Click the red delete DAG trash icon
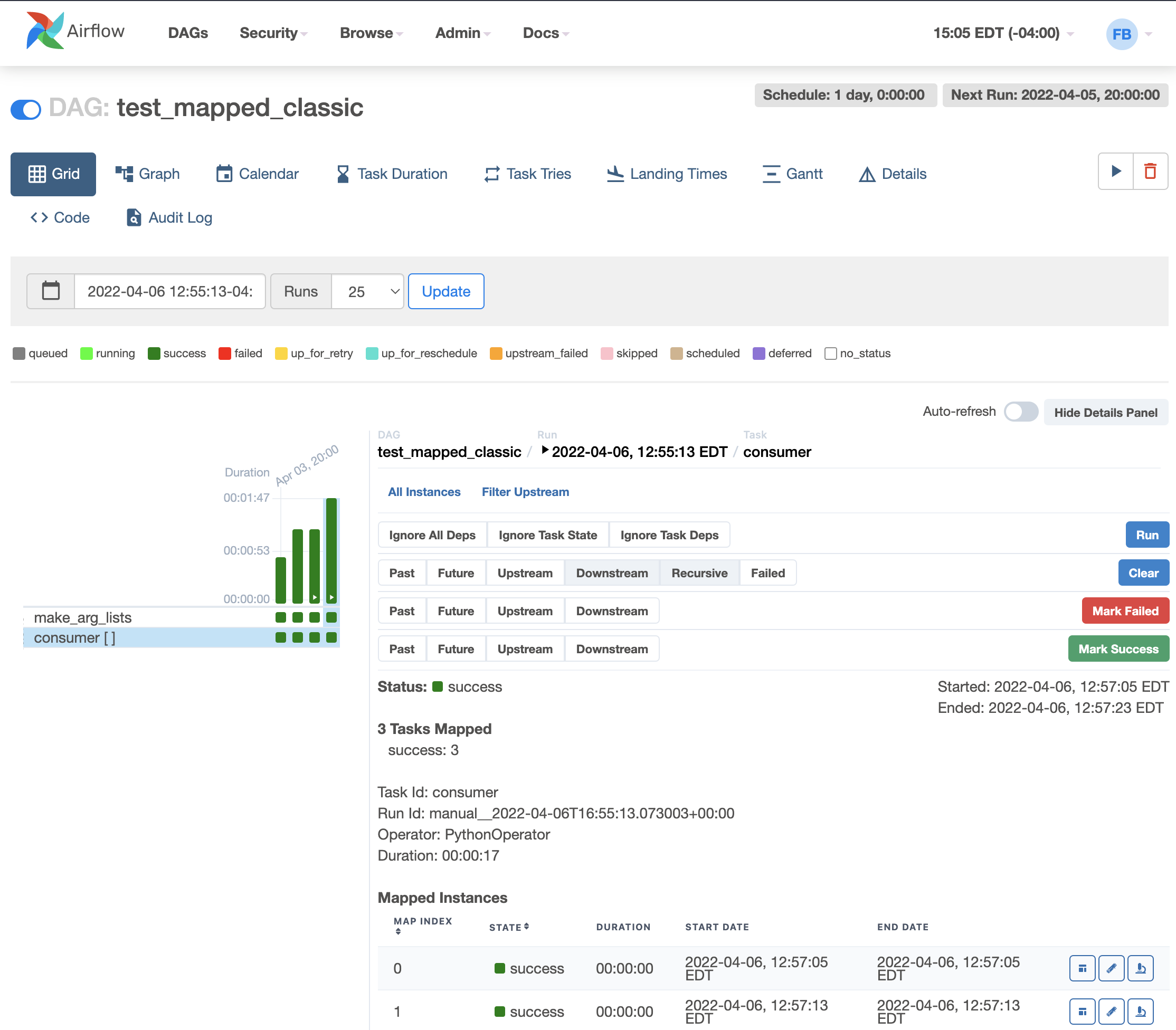The height and width of the screenshot is (1030, 1176). tap(1150, 171)
